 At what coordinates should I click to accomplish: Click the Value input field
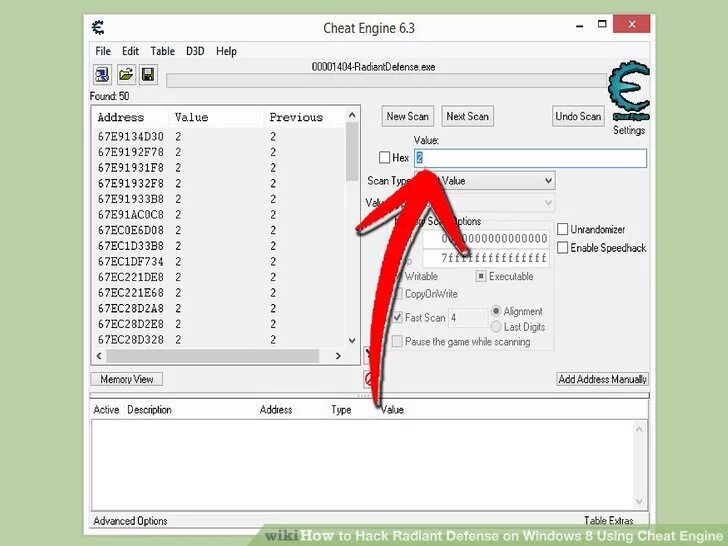point(530,158)
